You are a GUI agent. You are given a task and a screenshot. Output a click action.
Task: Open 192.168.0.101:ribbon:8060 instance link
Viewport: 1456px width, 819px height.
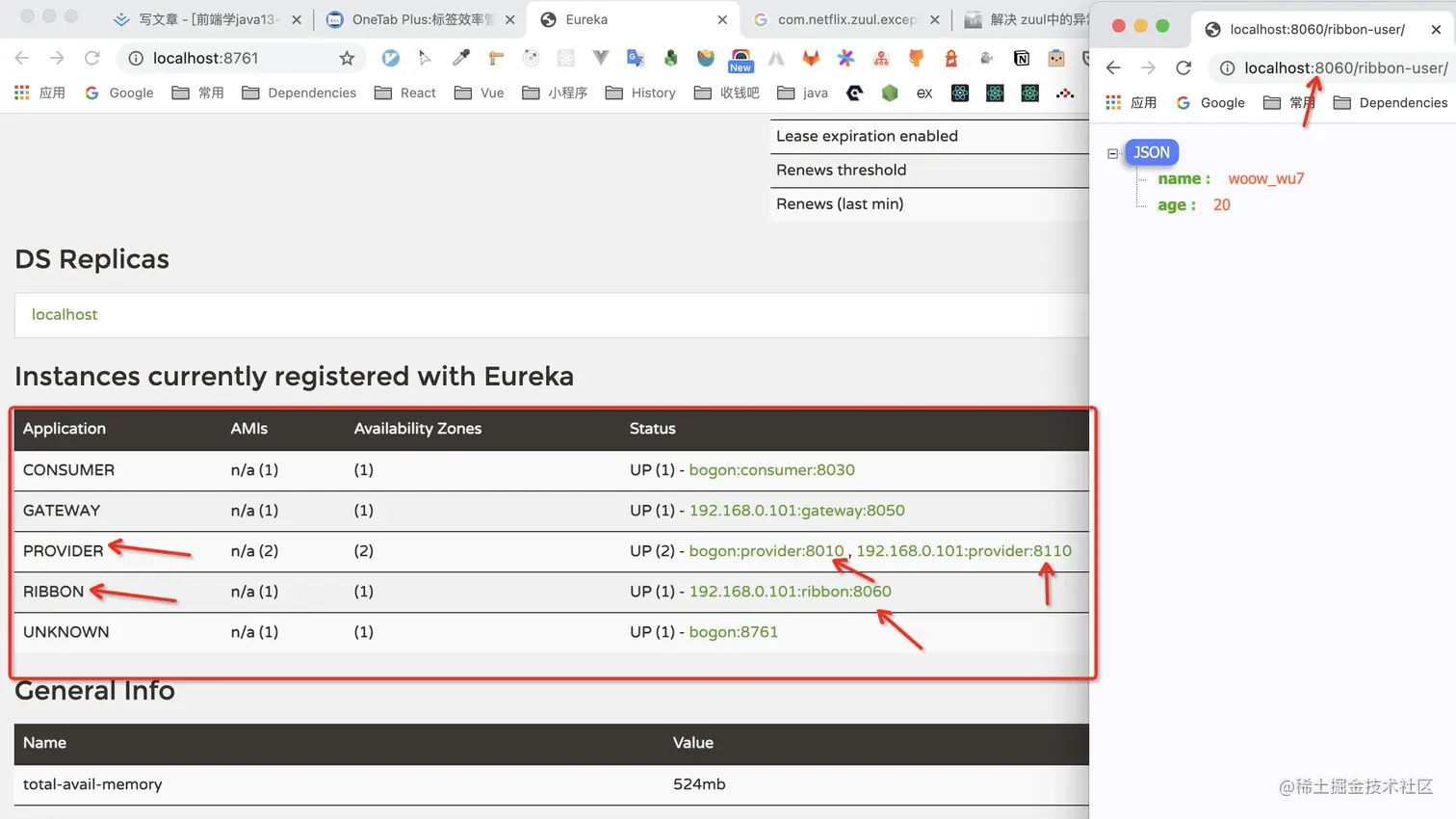[x=790, y=592]
